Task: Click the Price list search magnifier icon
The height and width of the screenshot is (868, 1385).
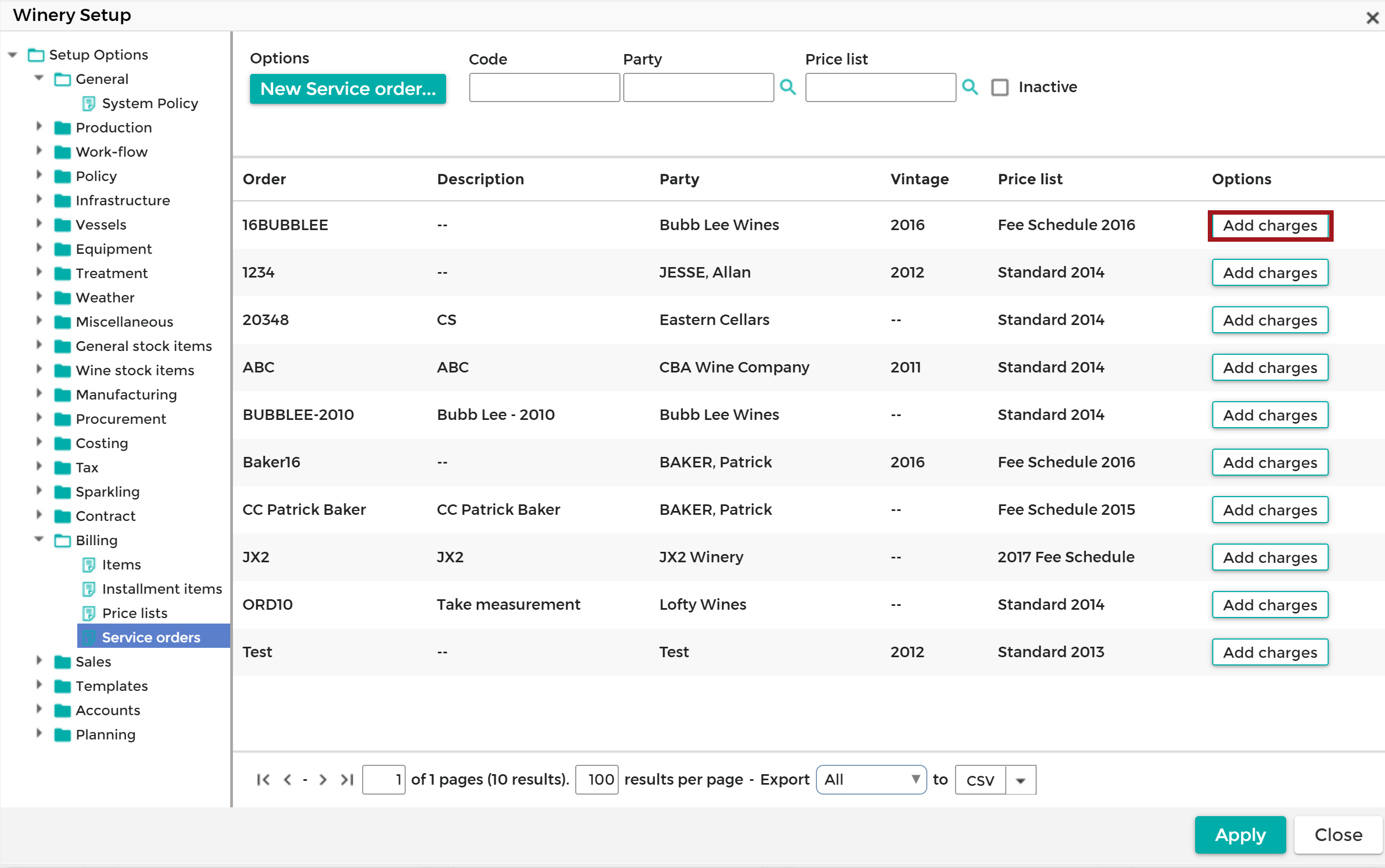Action: click(x=970, y=87)
